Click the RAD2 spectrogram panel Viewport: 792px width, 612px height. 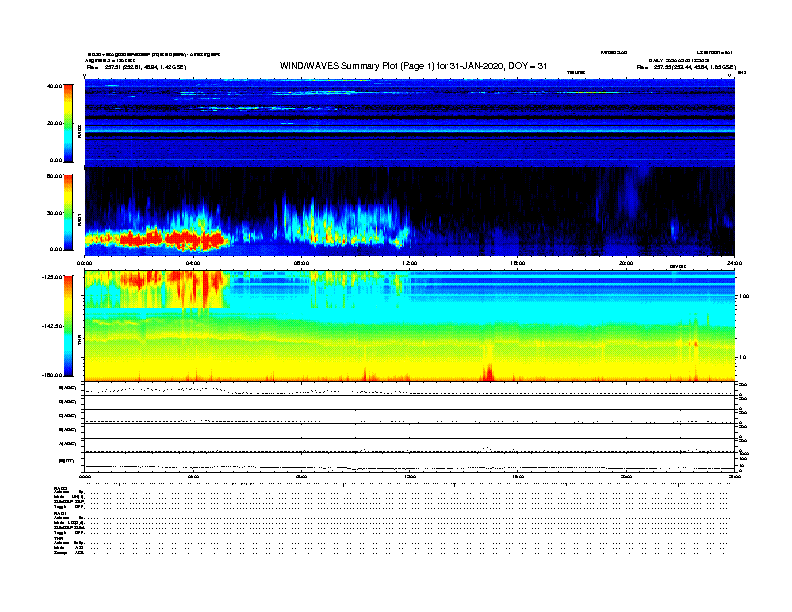pos(410,123)
